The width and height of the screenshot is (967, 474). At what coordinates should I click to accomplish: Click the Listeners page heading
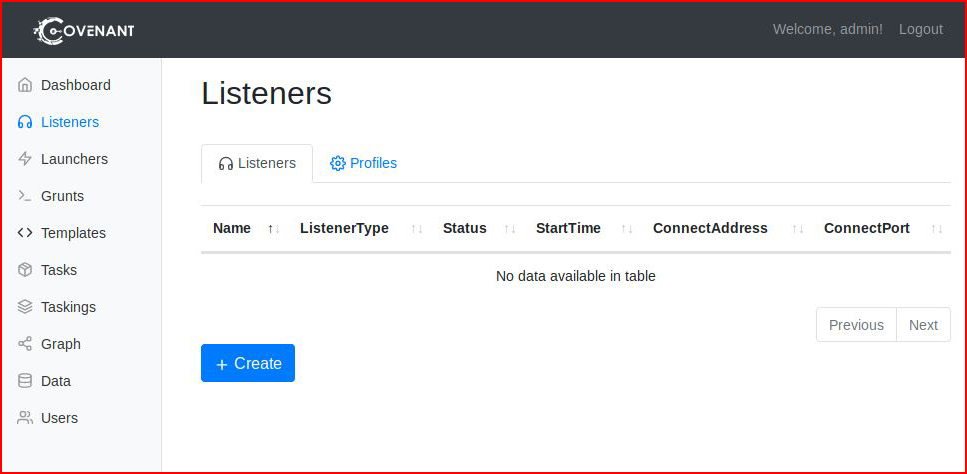[x=266, y=94]
